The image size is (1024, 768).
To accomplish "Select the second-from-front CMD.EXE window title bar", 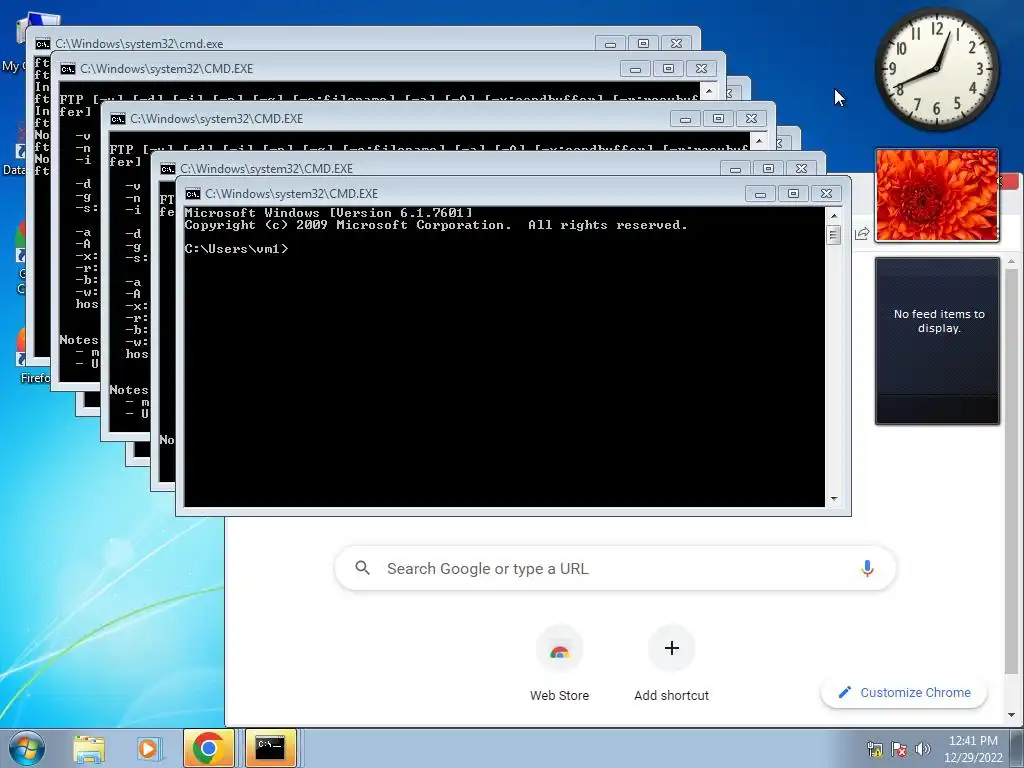I will tap(438, 168).
